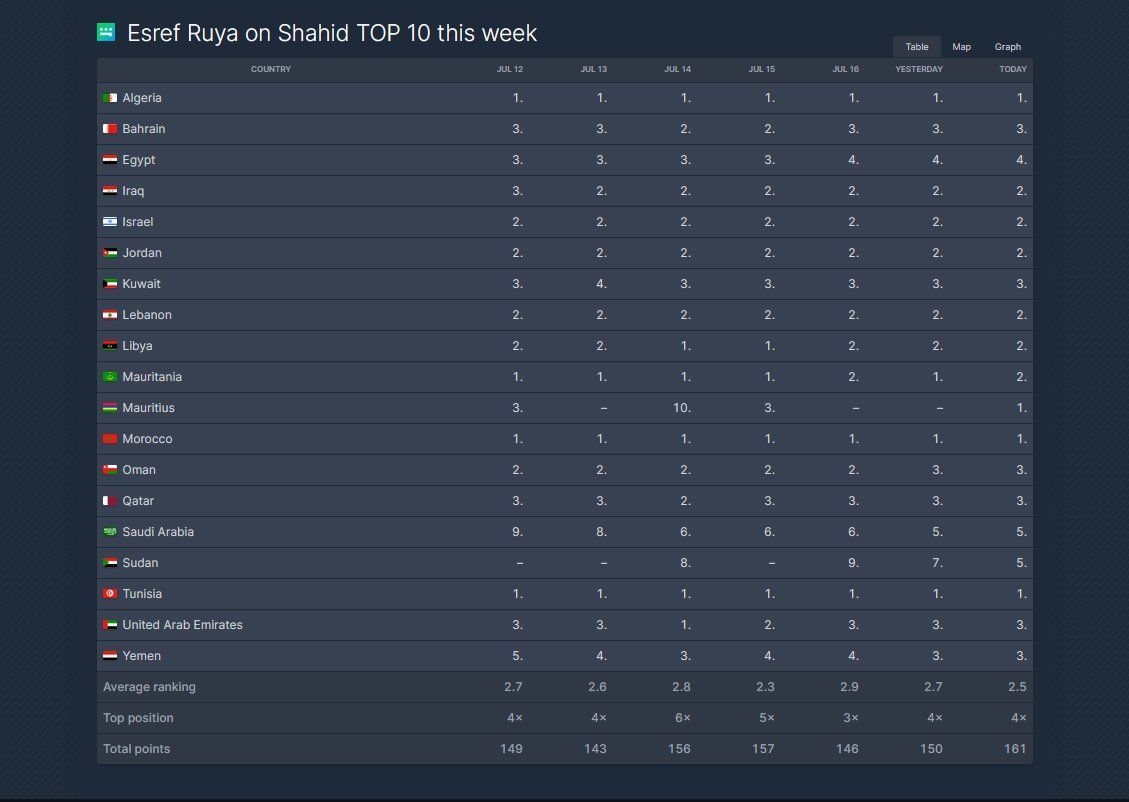Viewport: 1129px width, 802px height.
Task: Switch to the Map tab
Action: (x=961, y=47)
